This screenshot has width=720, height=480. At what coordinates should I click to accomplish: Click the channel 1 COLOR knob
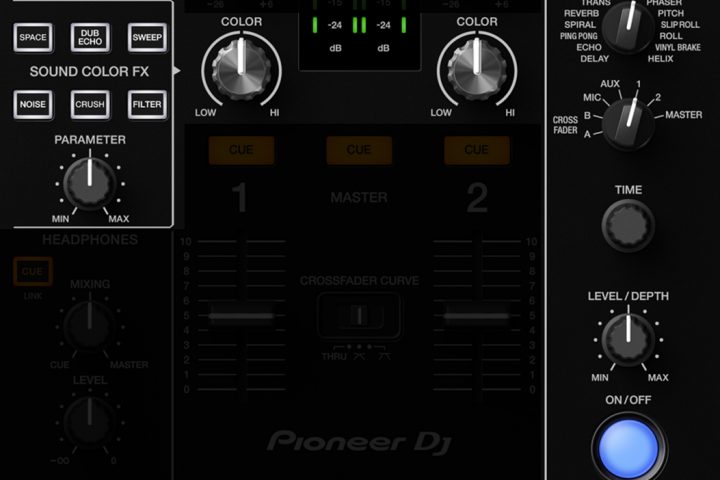239,68
